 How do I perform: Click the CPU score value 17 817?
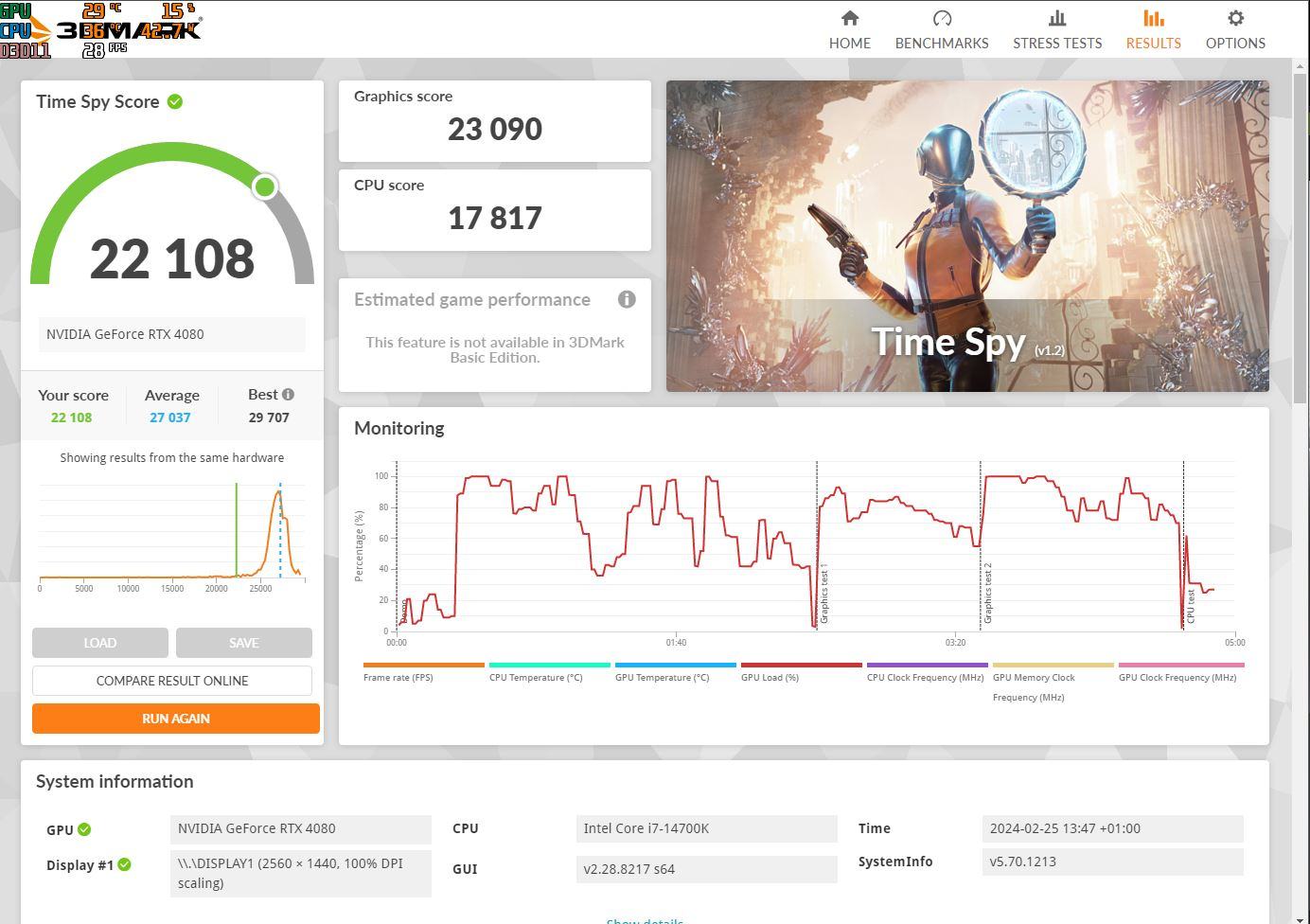point(495,218)
